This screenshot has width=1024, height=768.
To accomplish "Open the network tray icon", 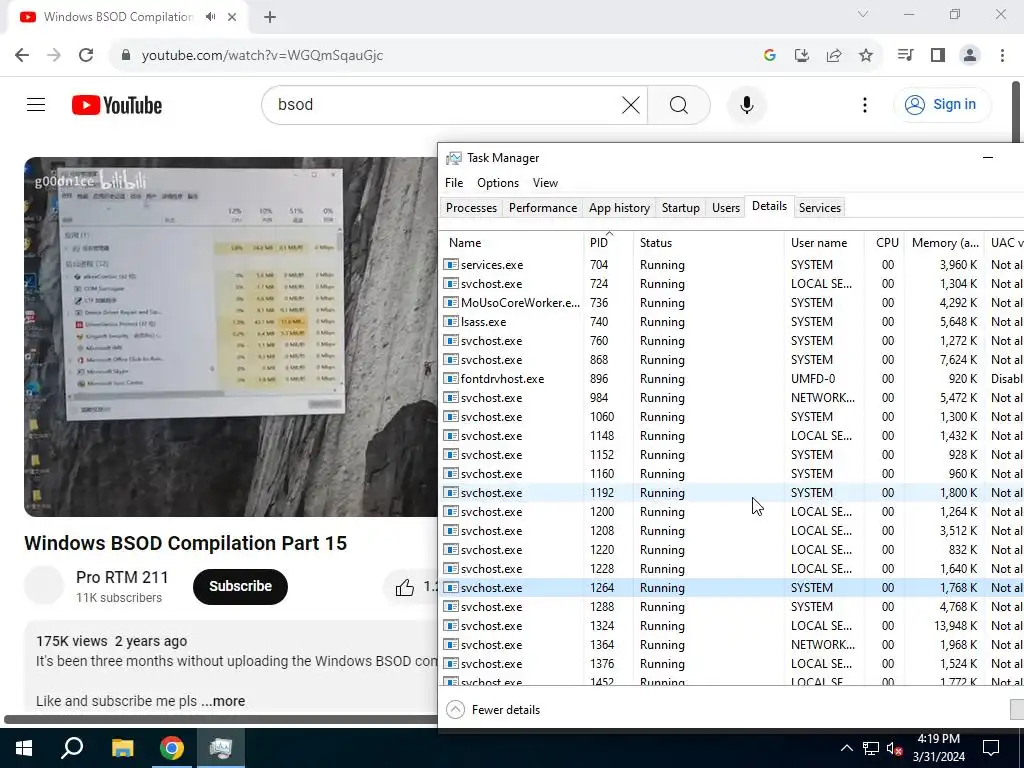I will tap(871, 748).
